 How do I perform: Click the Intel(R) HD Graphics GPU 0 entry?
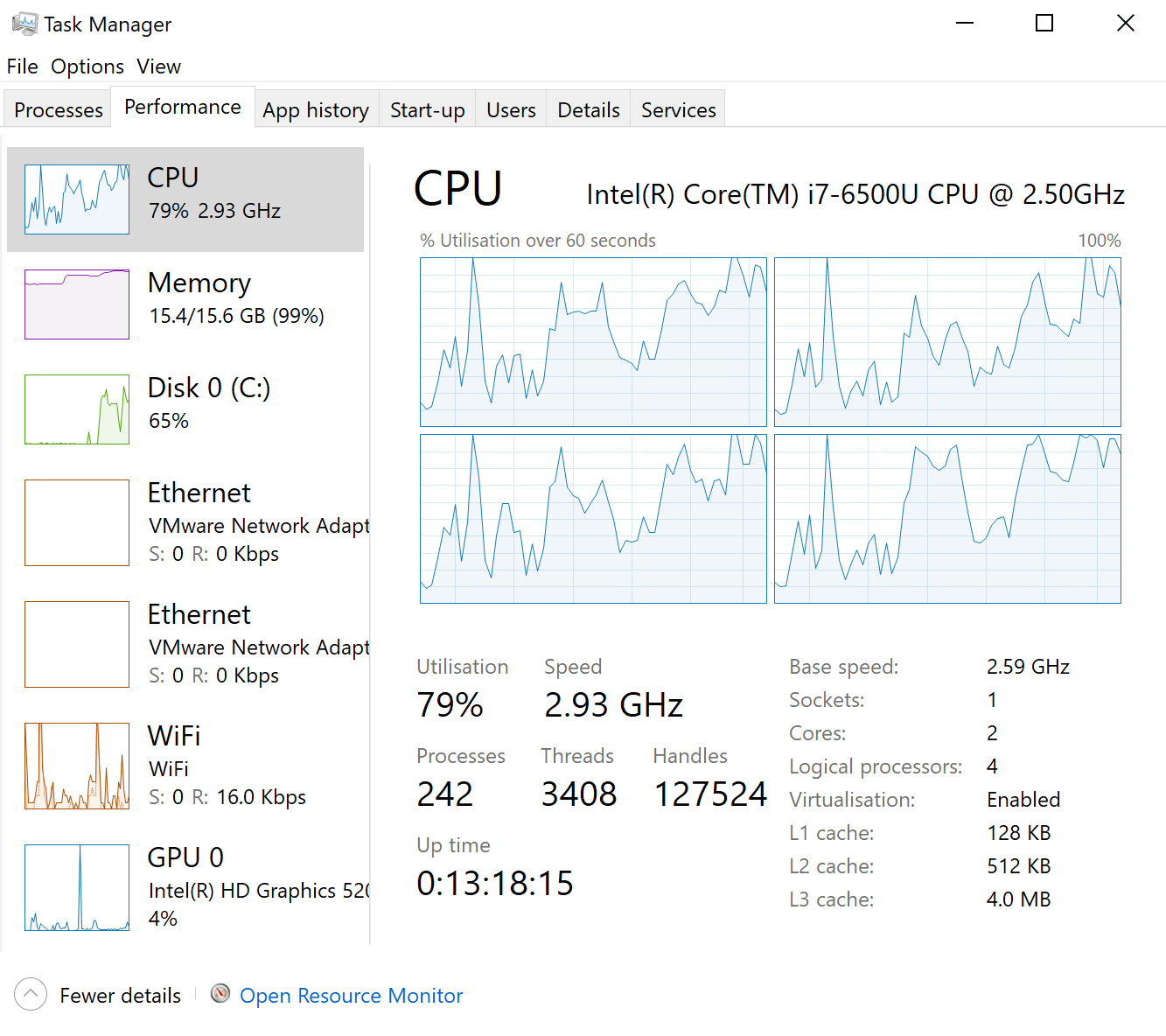pyautogui.click(x=185, y=887)
